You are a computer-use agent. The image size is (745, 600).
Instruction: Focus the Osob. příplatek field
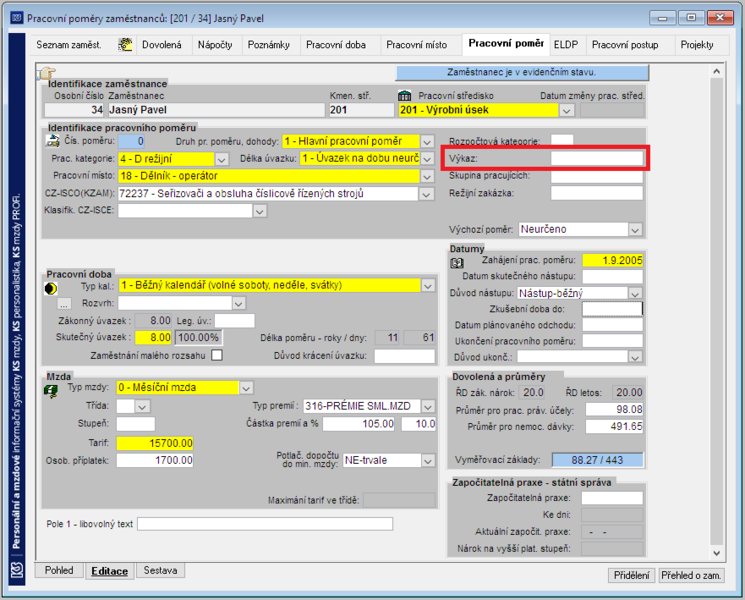coord(155,460)
